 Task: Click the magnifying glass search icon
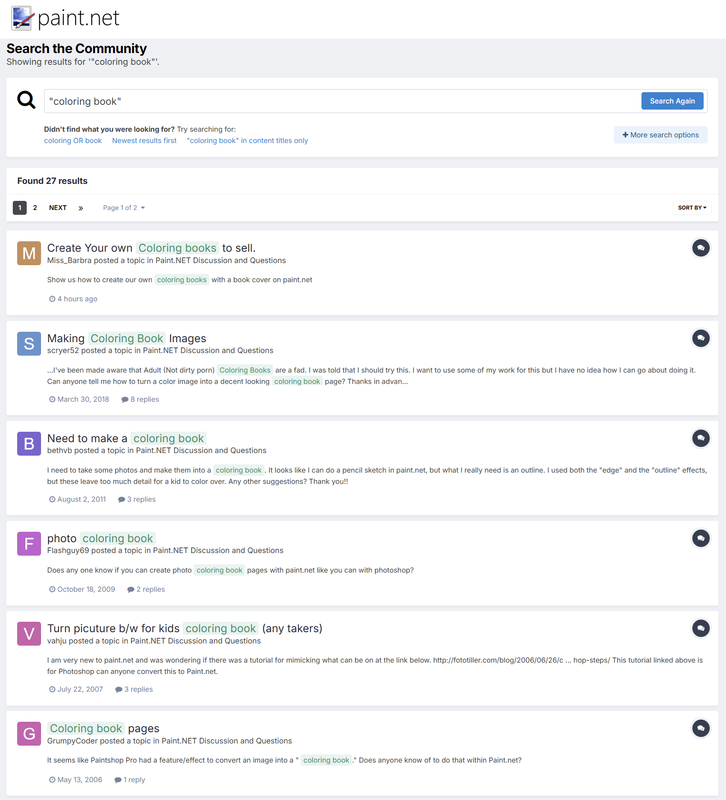[x=26, y=100]
